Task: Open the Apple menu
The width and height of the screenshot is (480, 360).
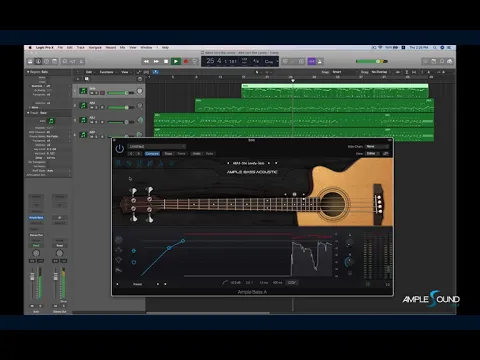Action: click(x=30, y=48)
